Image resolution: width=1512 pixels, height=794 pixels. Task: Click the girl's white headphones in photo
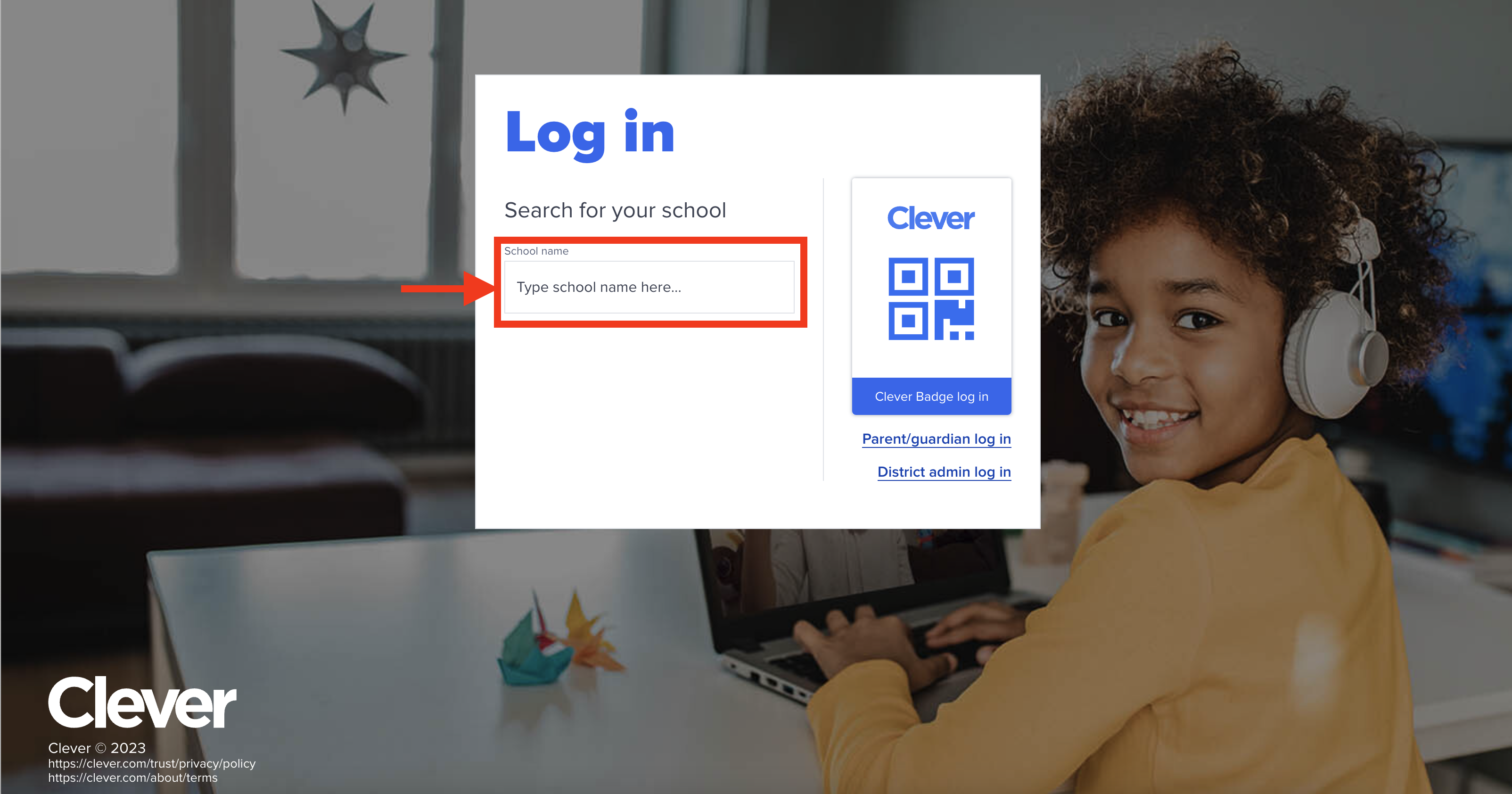[x=1332, y=329]
